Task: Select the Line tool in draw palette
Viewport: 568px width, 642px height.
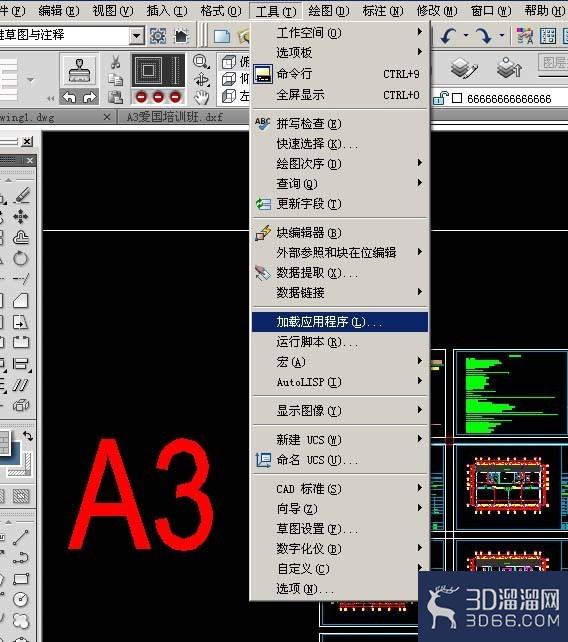Action: point(20,537)
